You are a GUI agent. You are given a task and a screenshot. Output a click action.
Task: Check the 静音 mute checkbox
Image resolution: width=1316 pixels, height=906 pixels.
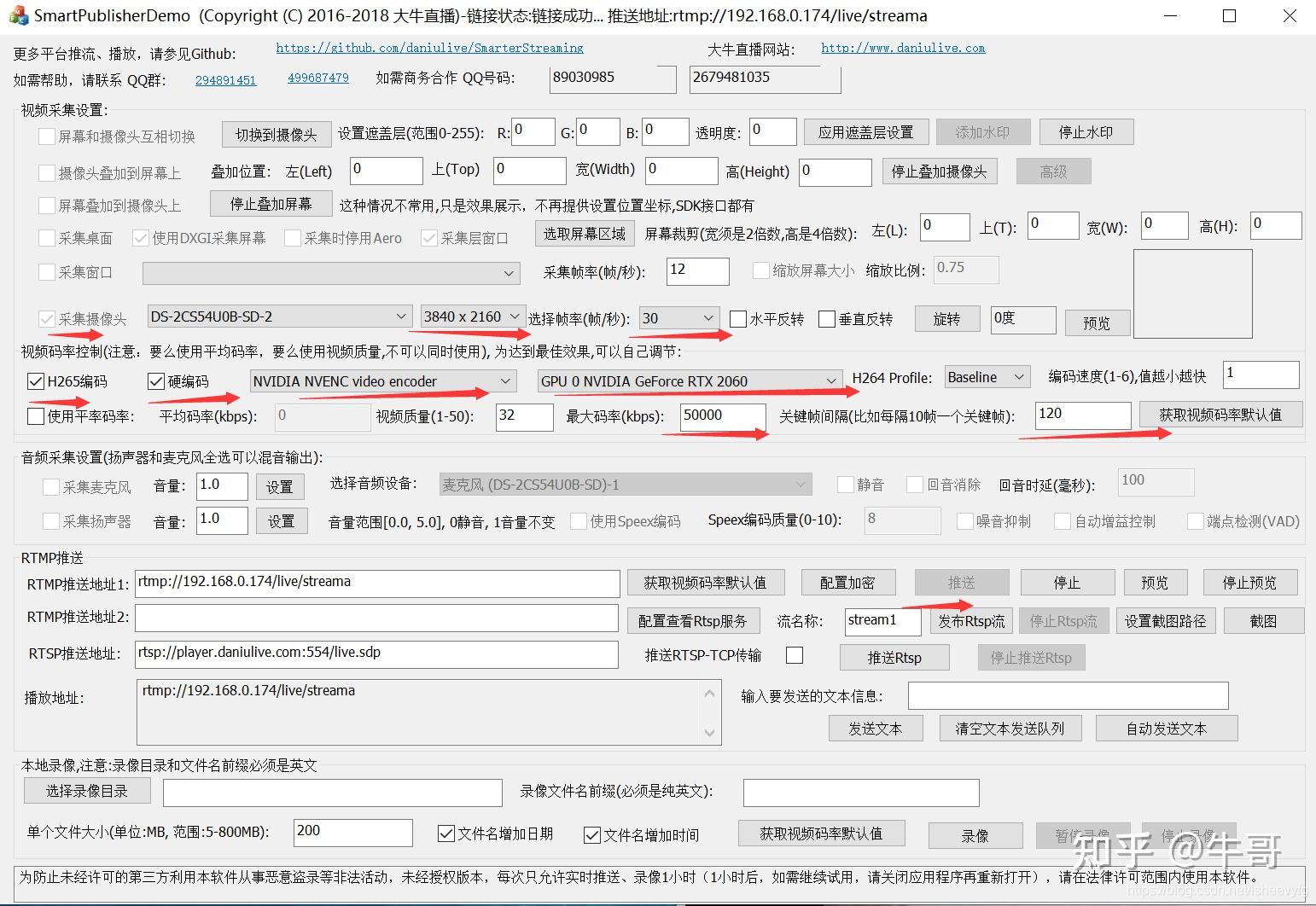tap(845, 484)
